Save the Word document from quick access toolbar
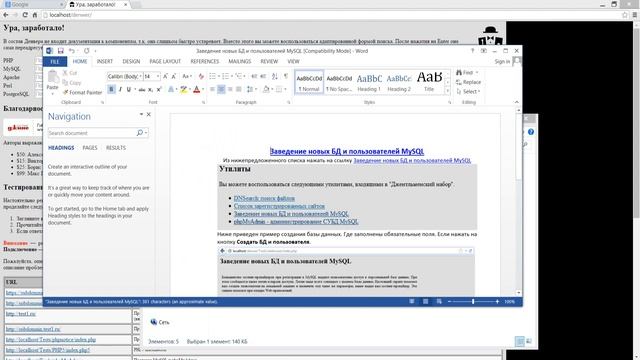640x360 pixels. (x=60, y=51)
